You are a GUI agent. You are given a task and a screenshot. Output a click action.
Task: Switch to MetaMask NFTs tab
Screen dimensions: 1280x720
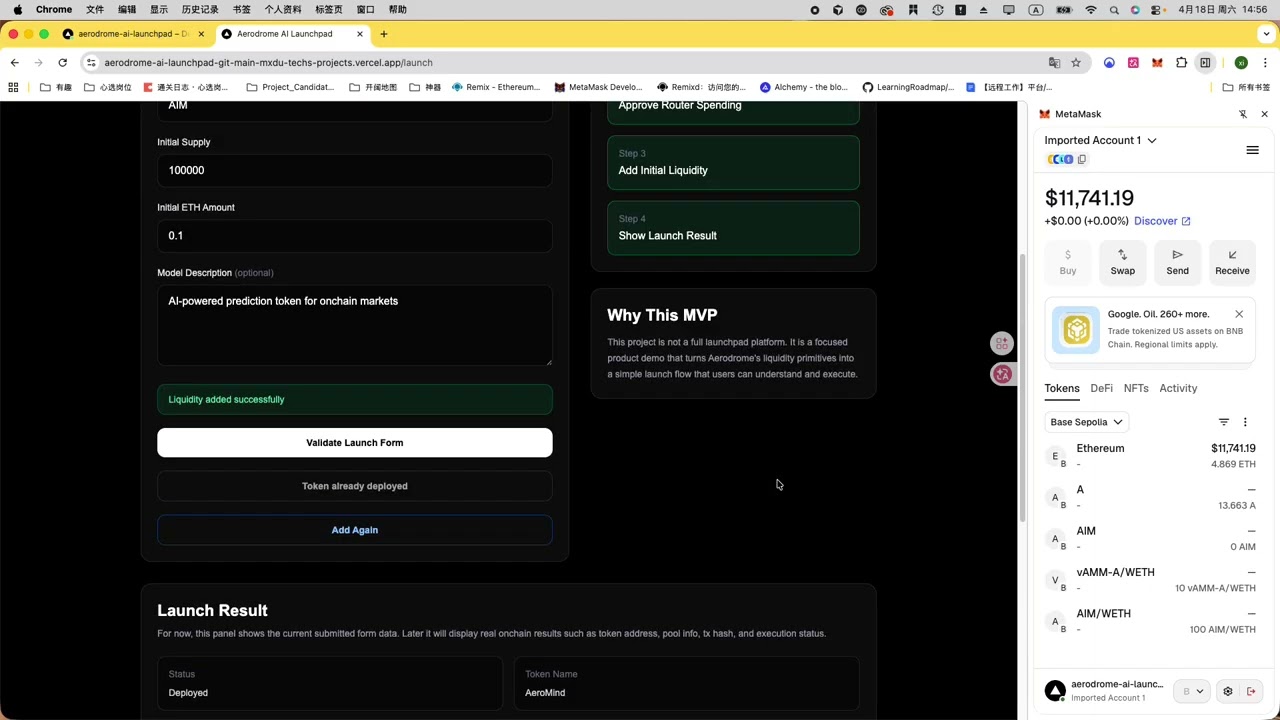1136,388
